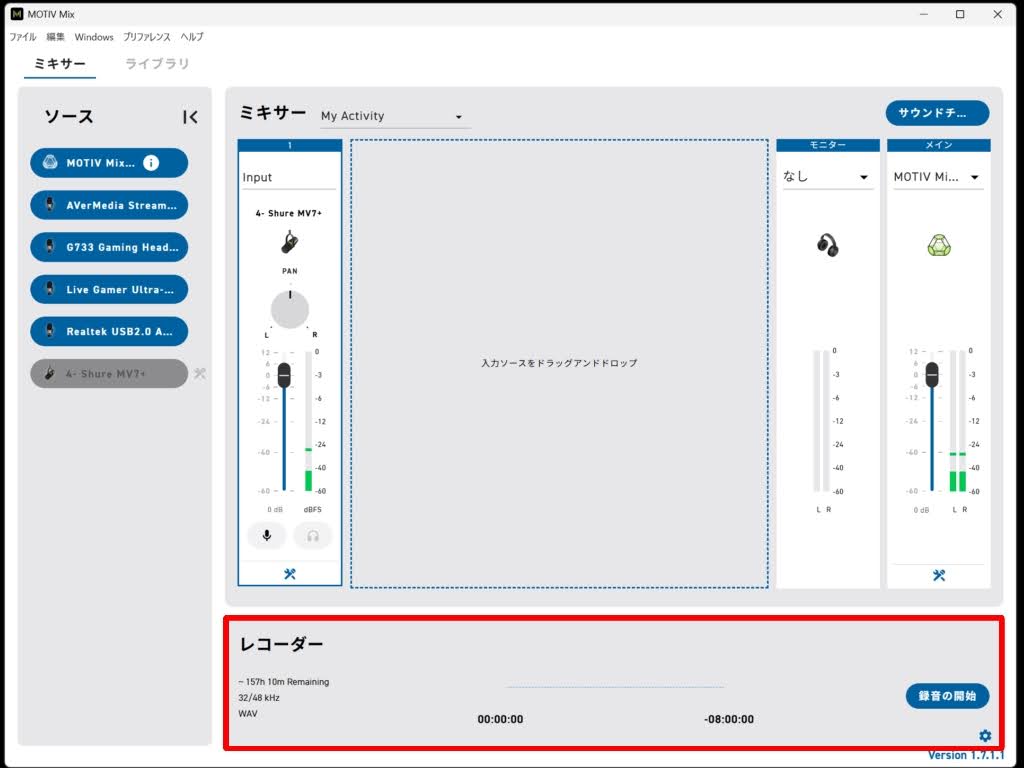Click the monitor headphones icon
The image size is (1024, 768).
[827, 245]
